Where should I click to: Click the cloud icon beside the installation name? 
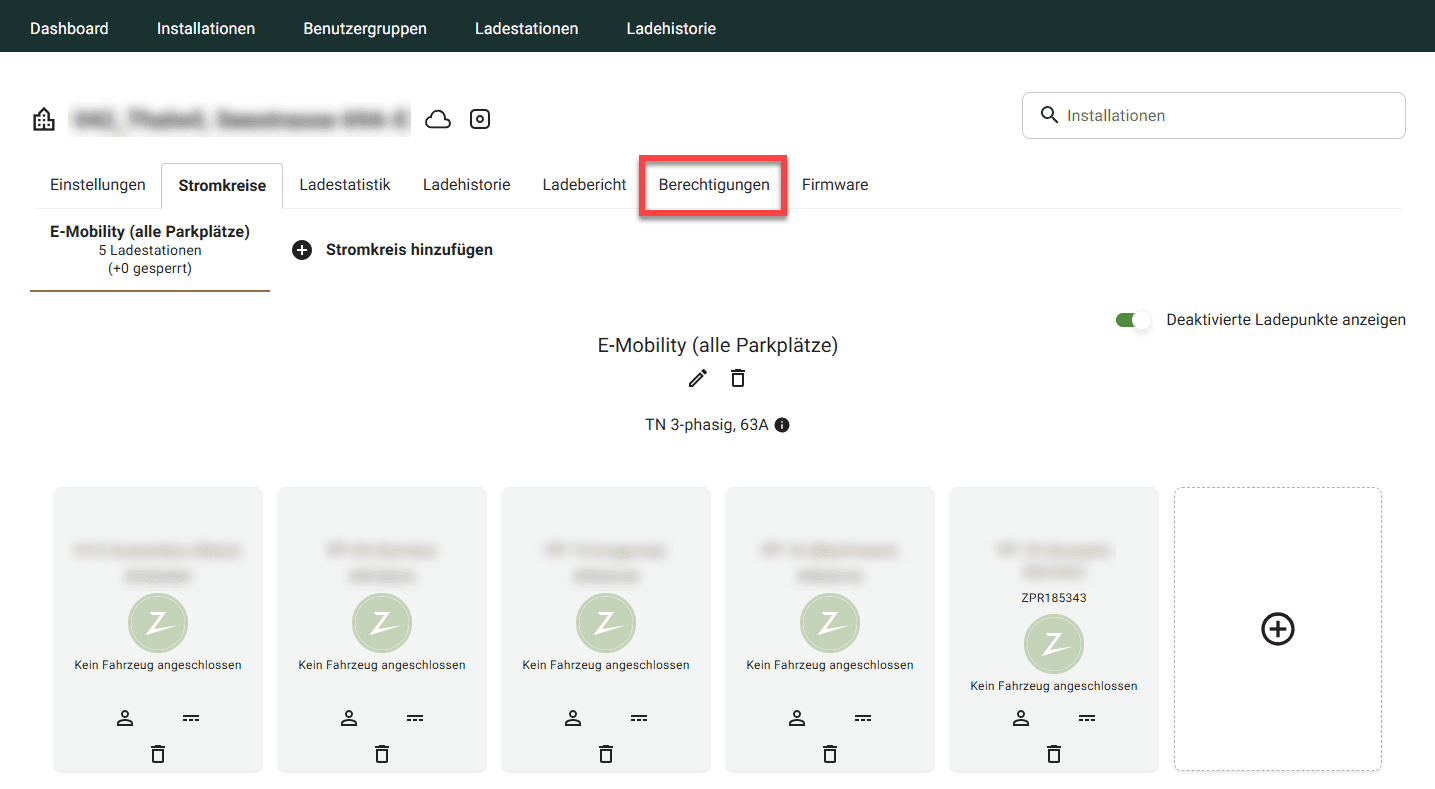[x=438, y=120]
